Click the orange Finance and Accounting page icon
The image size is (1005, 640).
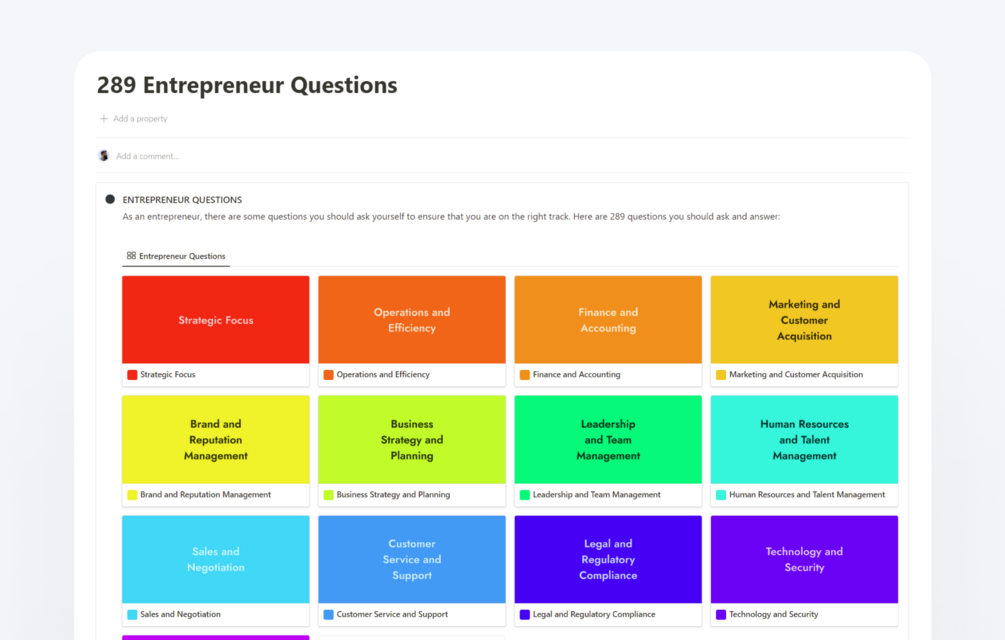525,375
